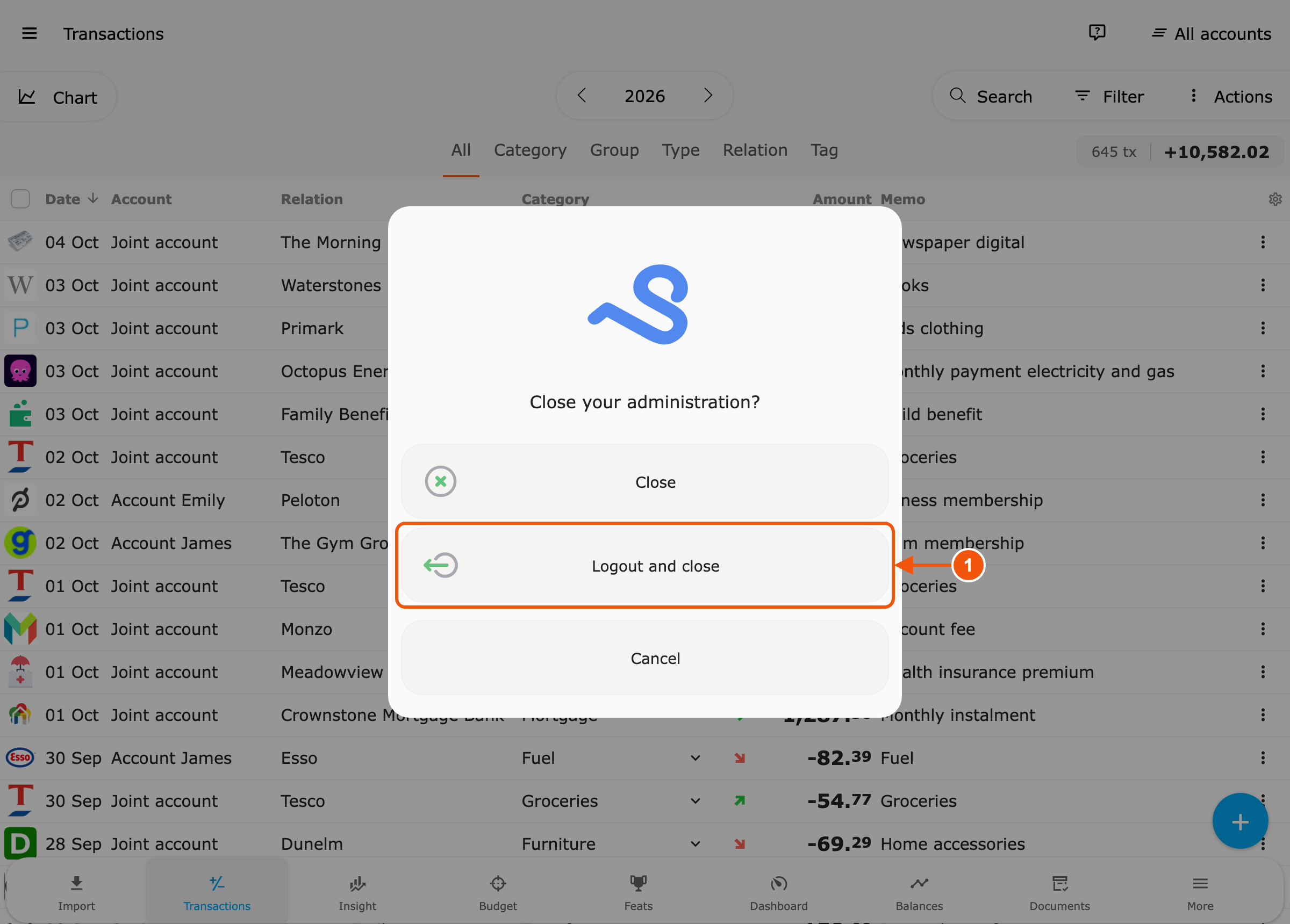Sort by the Account column header
The width and height of the screenshot is (1290, 924).
click(x=141, y=199)
